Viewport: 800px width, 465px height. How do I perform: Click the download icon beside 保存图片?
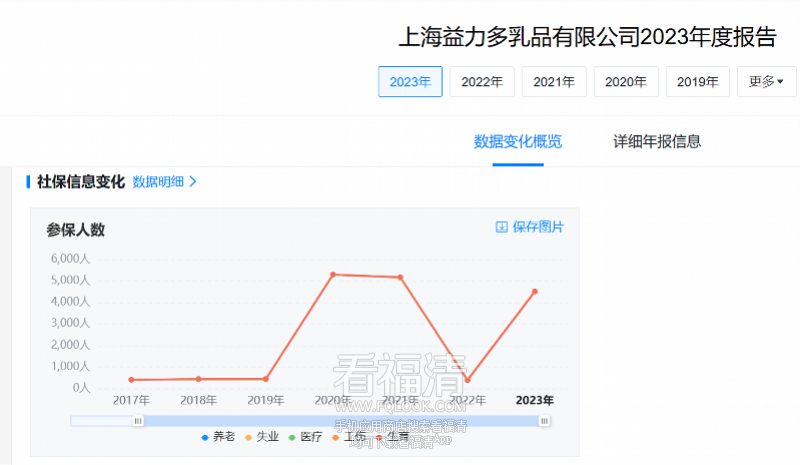pos(502,227)
